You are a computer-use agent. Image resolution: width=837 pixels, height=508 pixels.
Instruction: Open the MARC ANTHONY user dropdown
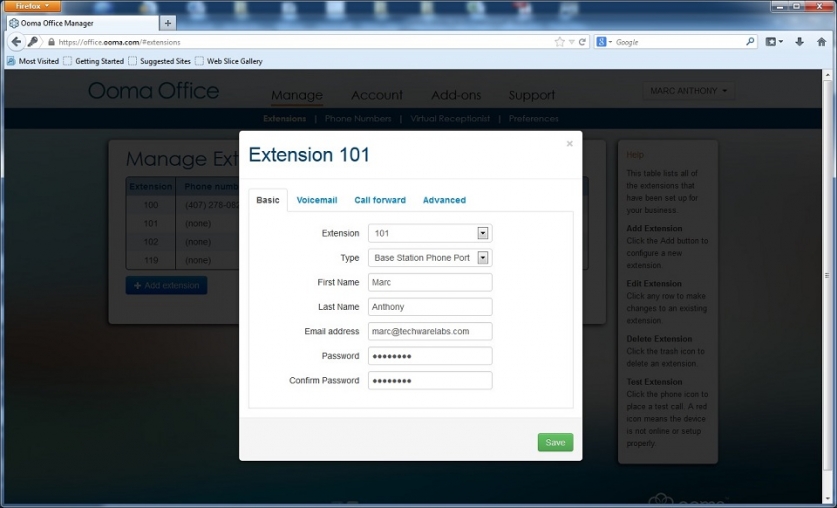point(688,91)
